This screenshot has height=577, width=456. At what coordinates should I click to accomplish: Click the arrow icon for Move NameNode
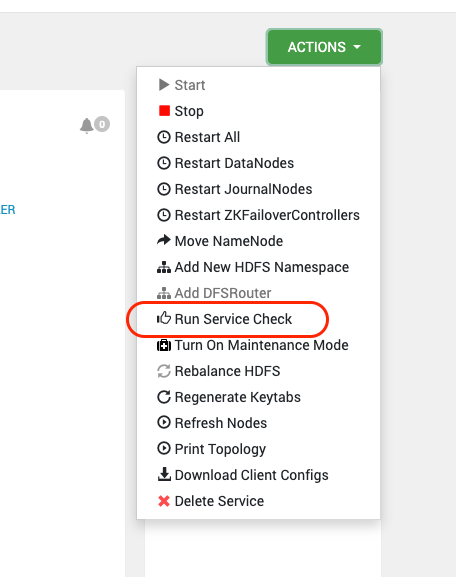coord(164,240)
